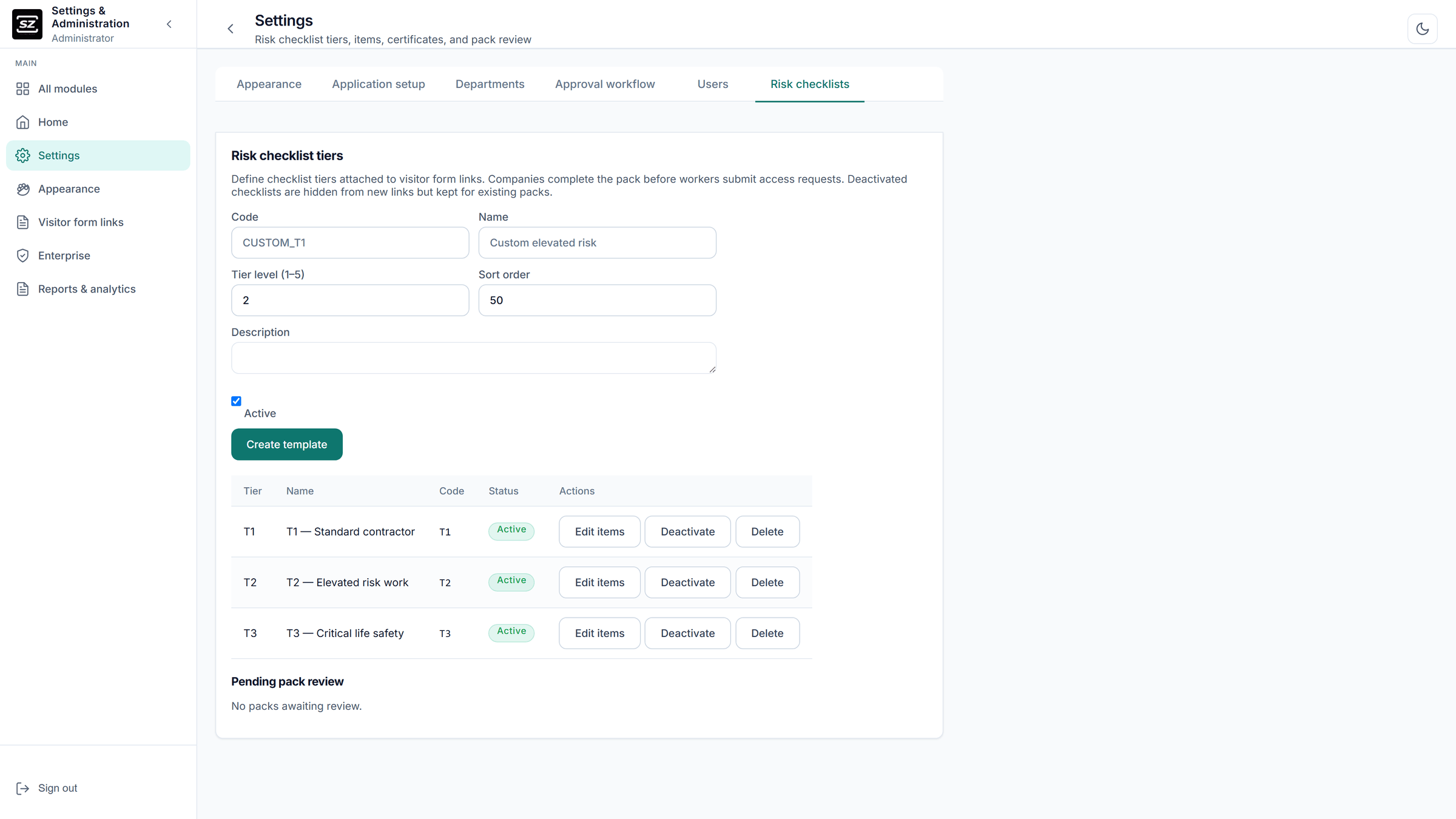This screenshot has height=819, width=1456.
Task: Click the Enterprise shield icon
Action: coord(22,255)
